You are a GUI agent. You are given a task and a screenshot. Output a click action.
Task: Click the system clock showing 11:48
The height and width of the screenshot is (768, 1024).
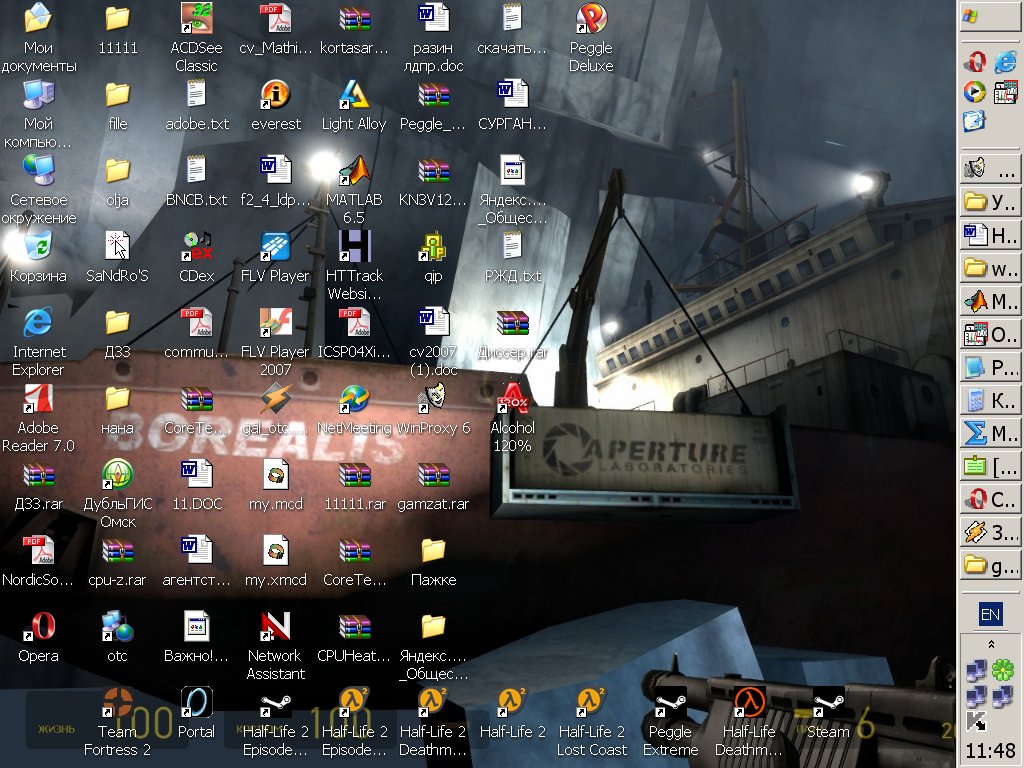[x=990, y=751]
